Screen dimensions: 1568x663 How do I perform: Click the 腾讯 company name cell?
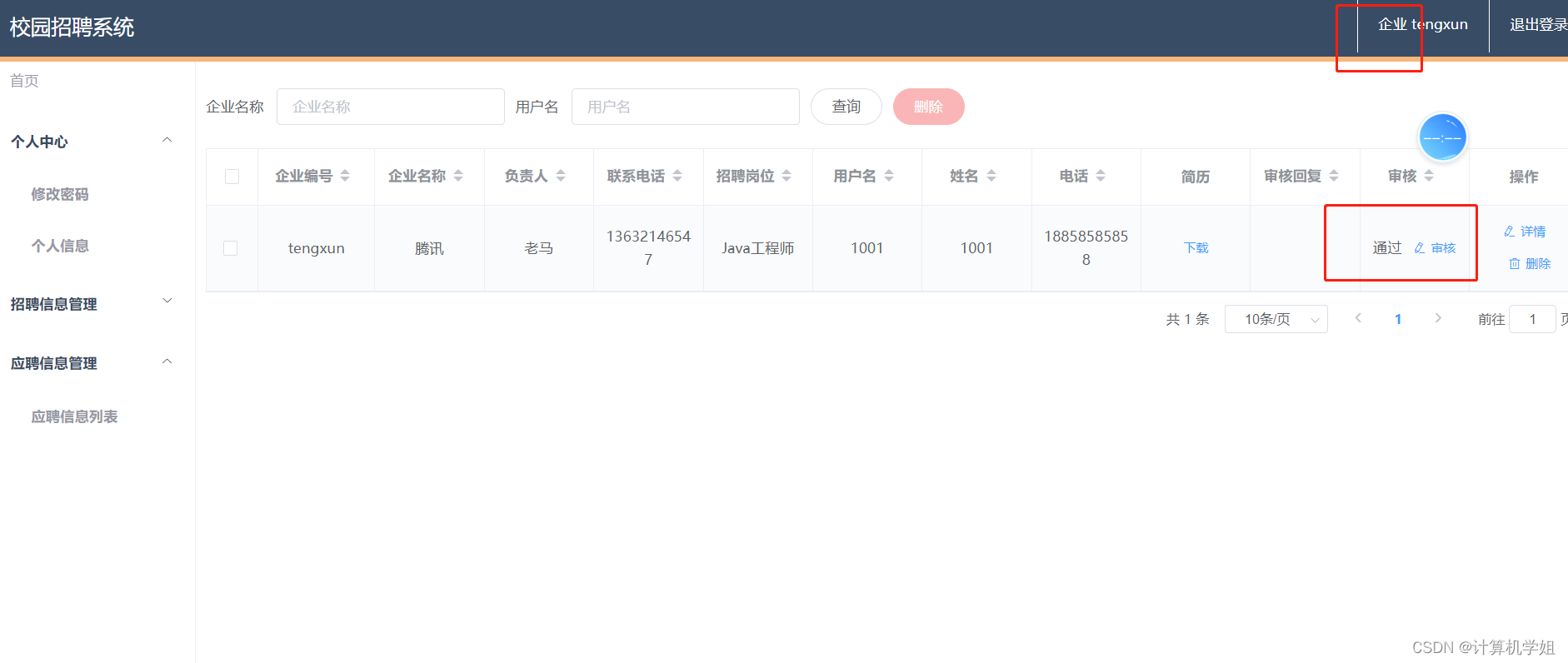(429, 248)
